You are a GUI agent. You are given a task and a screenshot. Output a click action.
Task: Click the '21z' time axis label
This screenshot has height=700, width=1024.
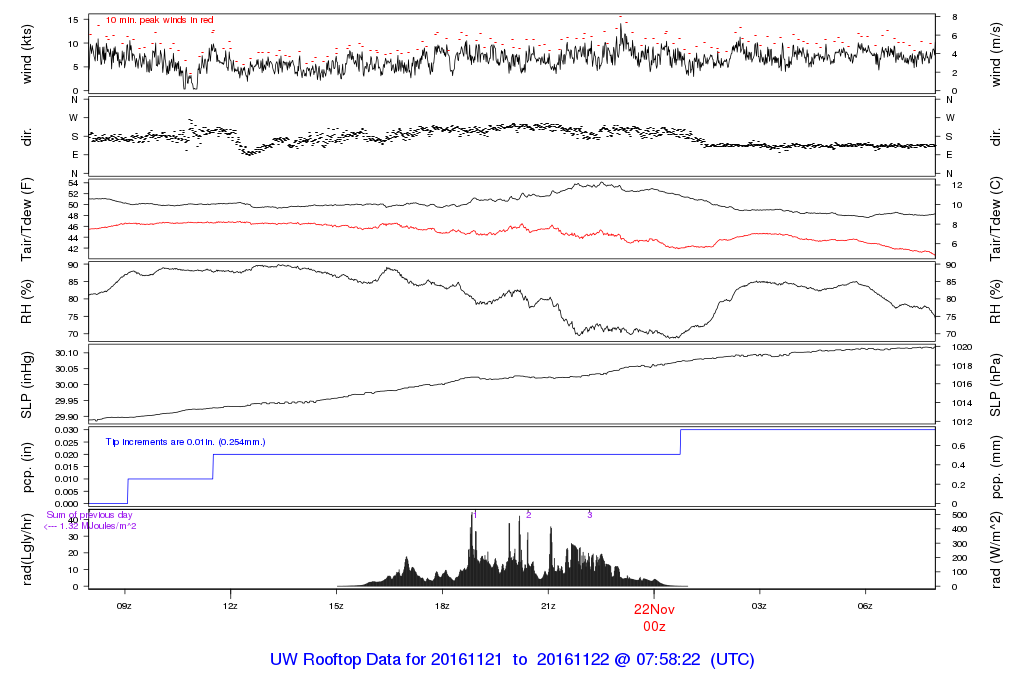548,606
